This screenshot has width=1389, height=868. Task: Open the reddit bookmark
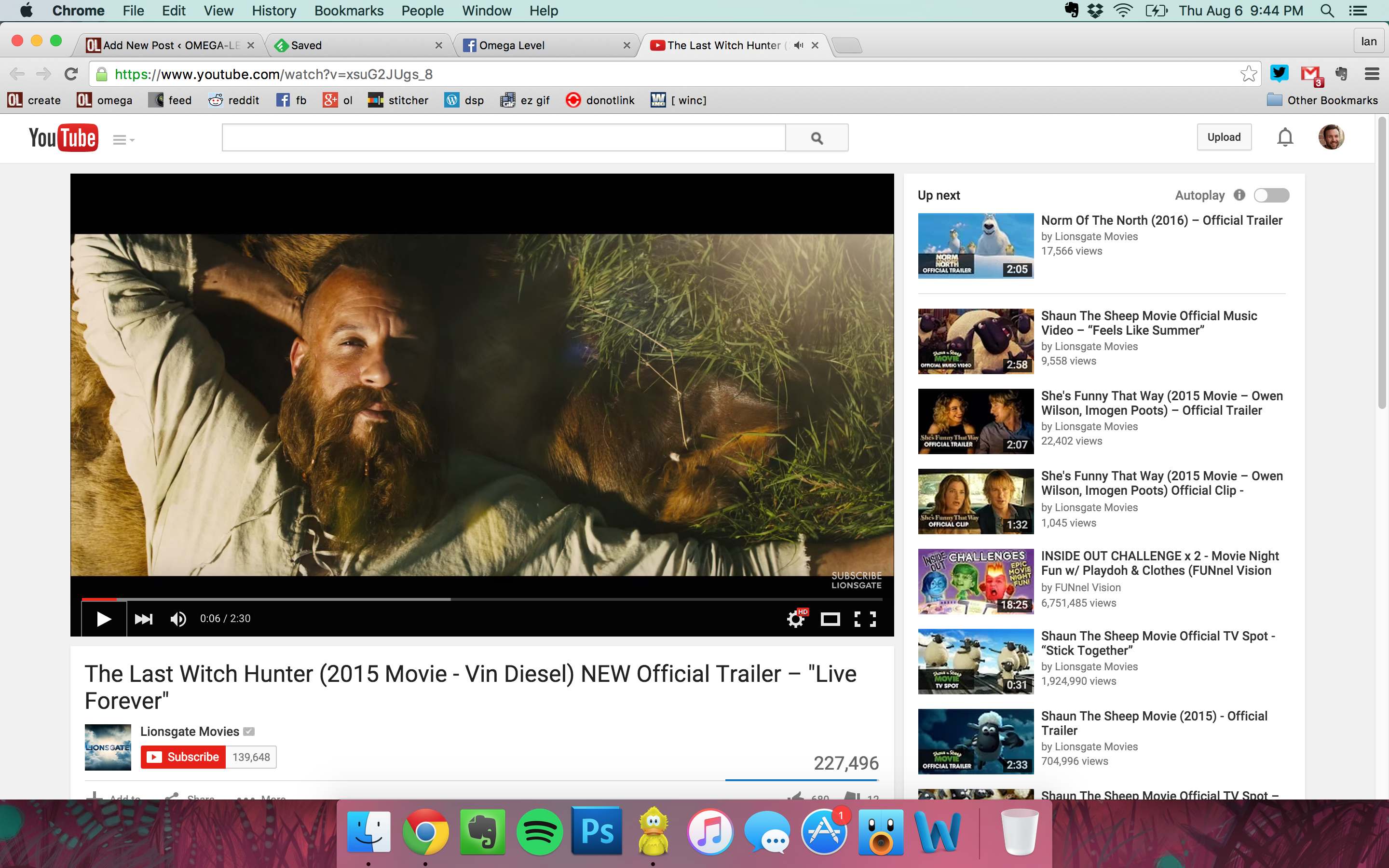coord(233,100)
